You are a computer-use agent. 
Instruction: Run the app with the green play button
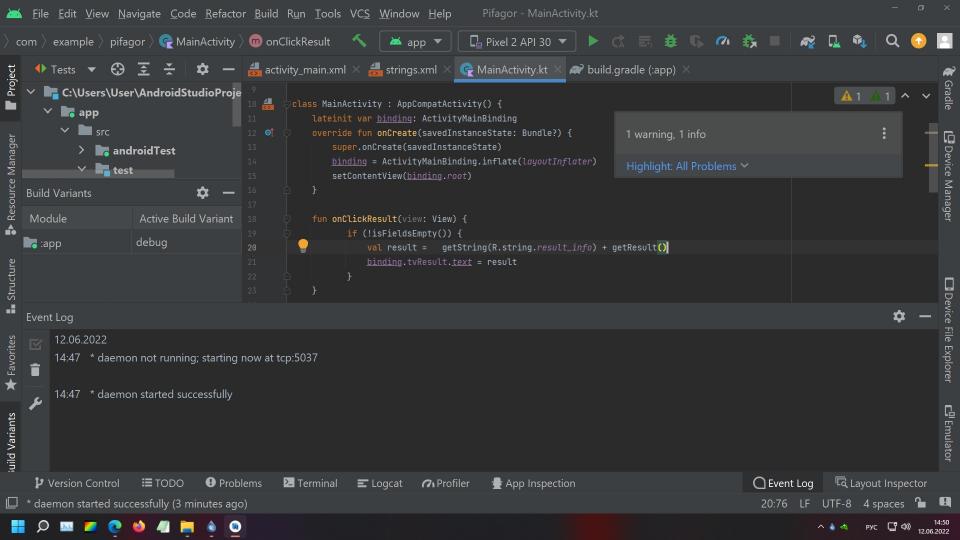point(593,41)
